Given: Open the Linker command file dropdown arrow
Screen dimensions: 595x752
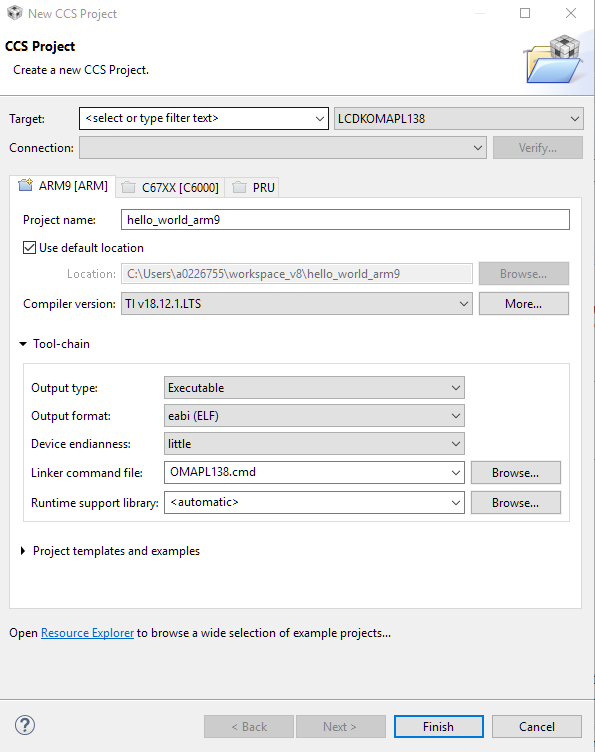Looking at the screenshot, I should pos(455,473).
